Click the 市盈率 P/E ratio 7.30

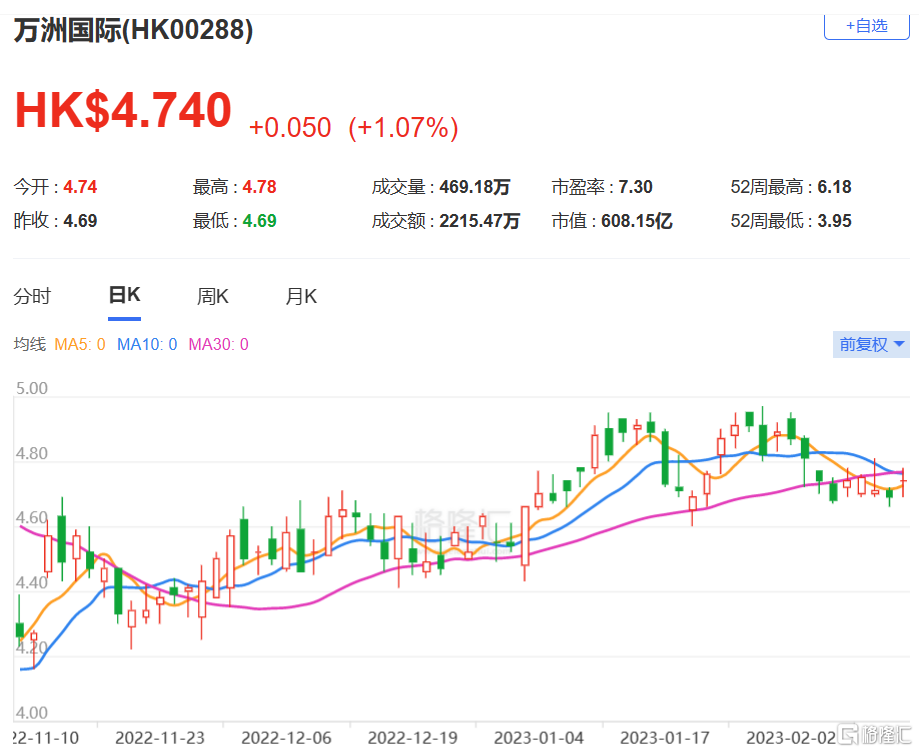click(x=635, y=187)
